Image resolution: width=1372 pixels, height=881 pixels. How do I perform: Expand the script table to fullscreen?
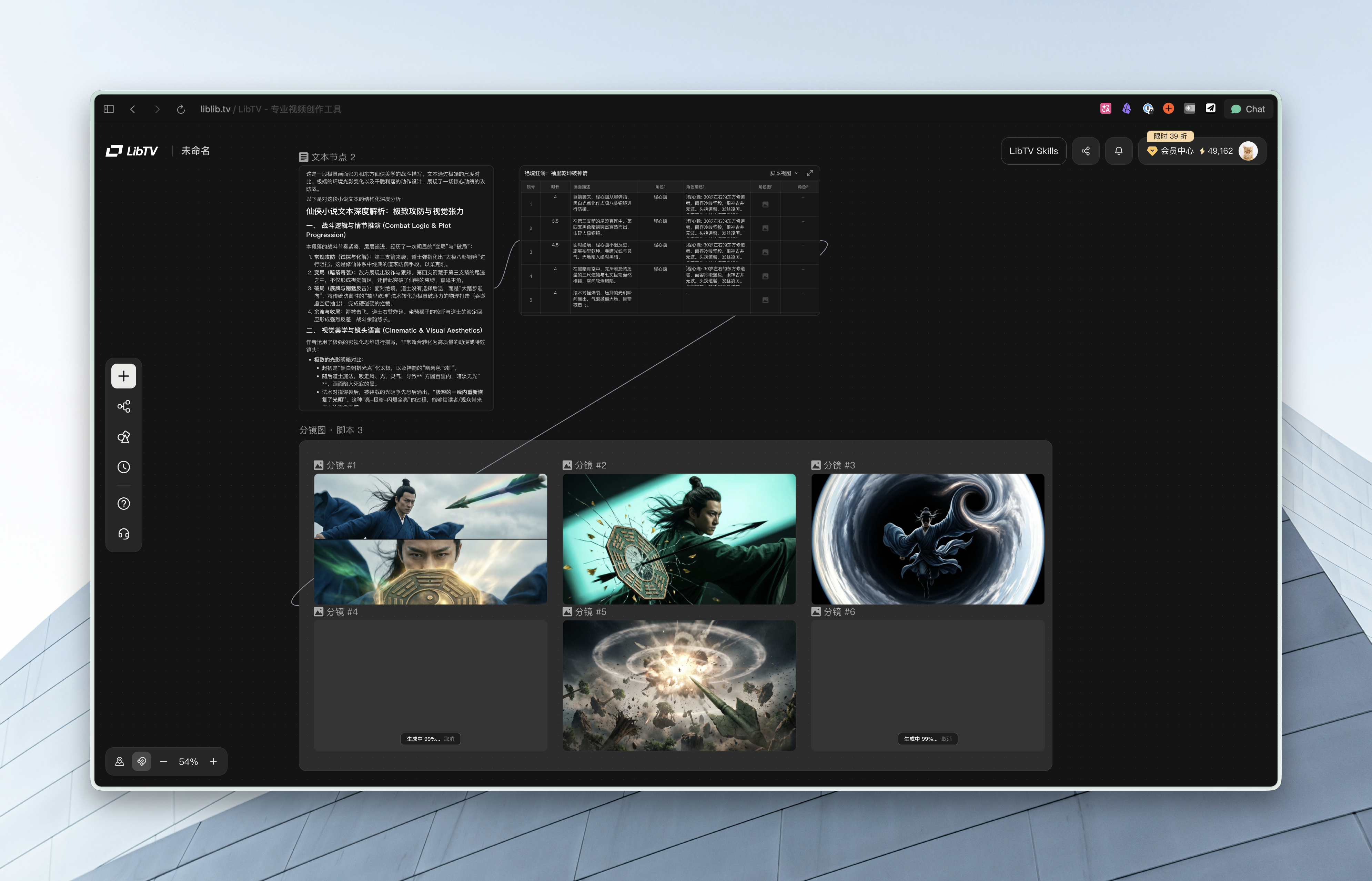click(809, 173)
